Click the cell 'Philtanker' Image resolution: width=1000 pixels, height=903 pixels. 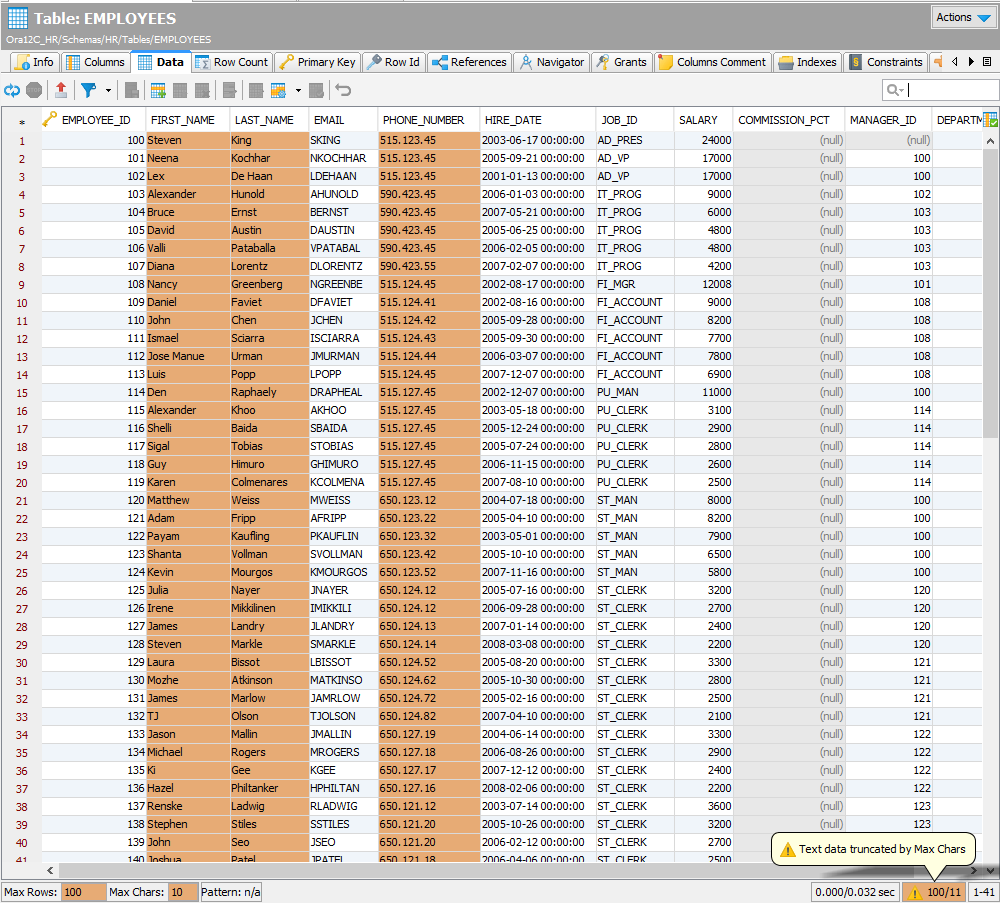click(x=269, y=788)
